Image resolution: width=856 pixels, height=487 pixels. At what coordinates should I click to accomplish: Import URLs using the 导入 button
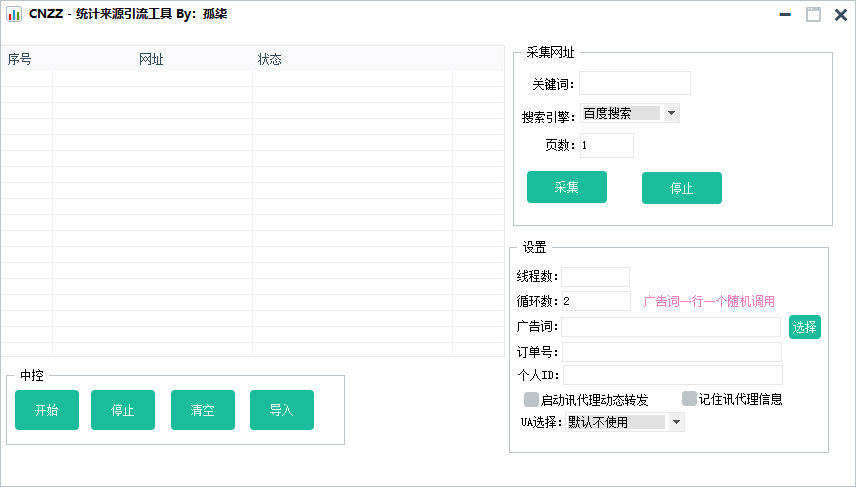(281, 410)
